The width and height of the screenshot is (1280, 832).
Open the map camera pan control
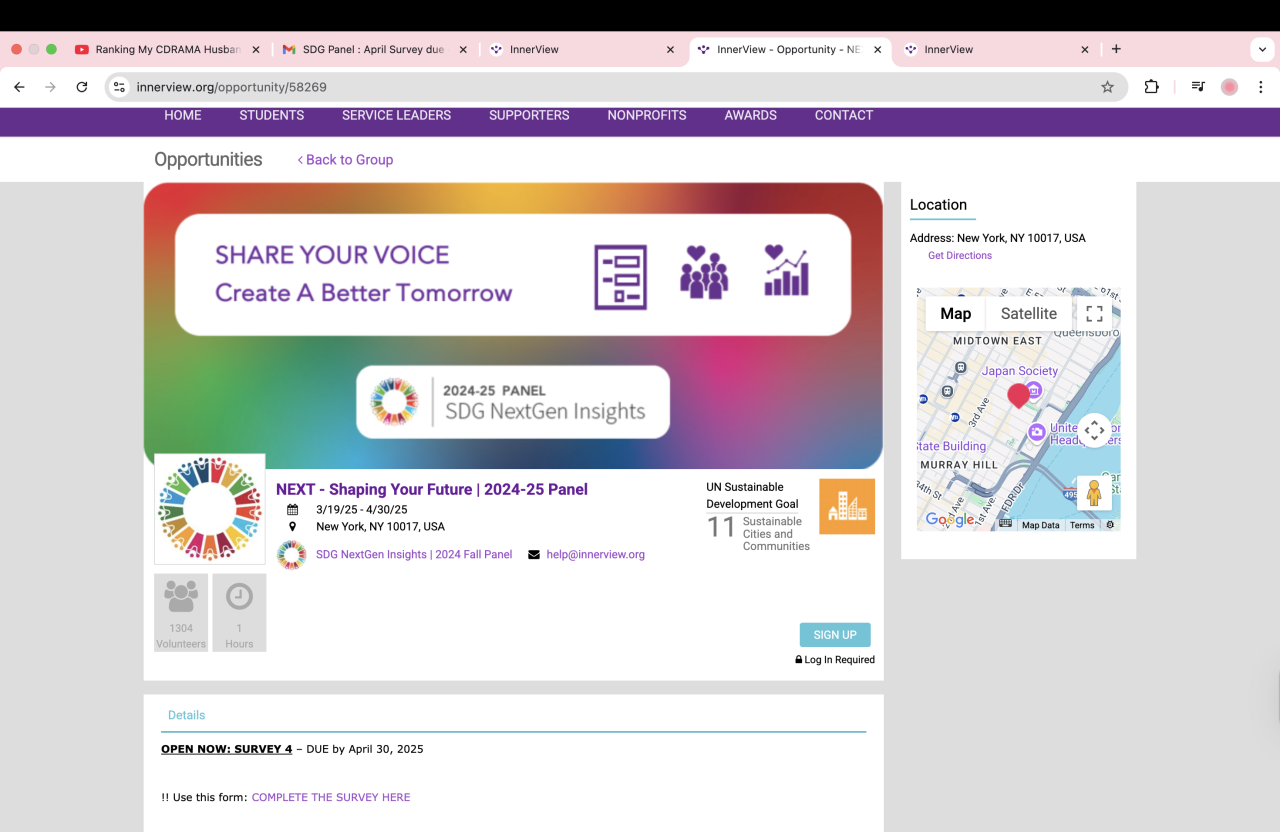click(1094, 431)
